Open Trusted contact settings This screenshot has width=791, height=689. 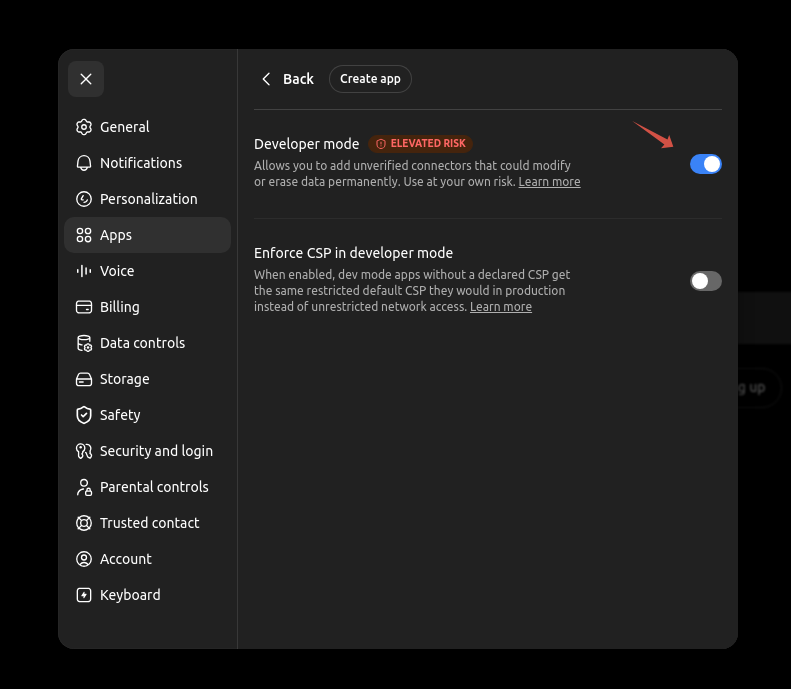tap(147, 523)
